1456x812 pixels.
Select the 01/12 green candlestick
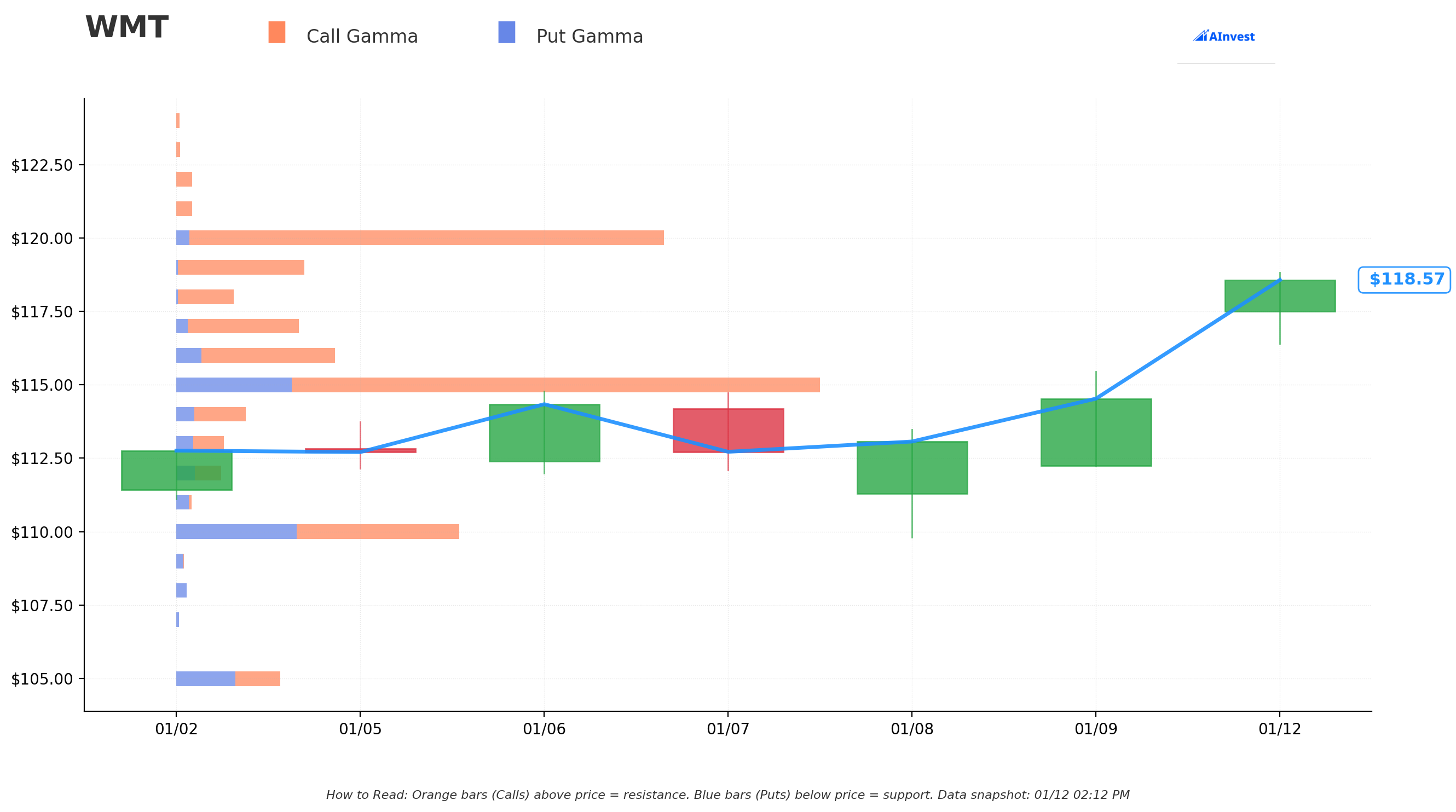(x=1280, y=296)
